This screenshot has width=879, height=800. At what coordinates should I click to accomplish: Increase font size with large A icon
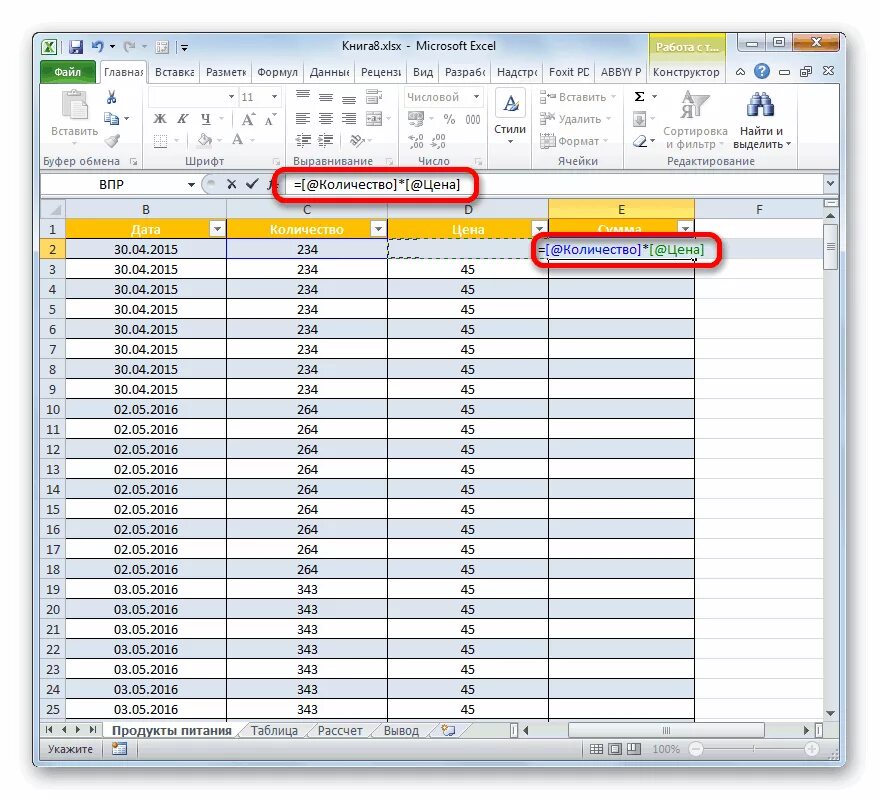tap(248, 119)
